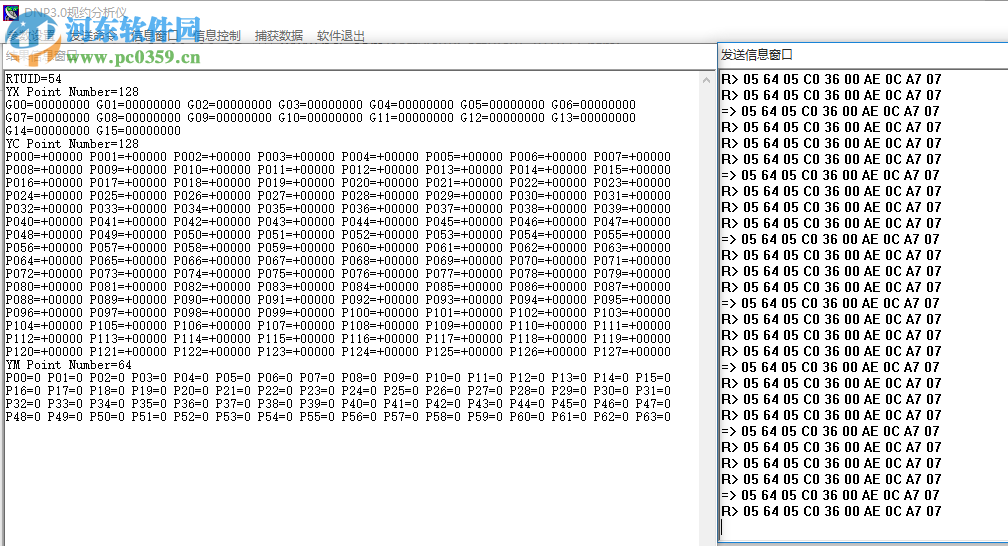This screenshot has width=1008, height=546.
Task: Open the 发送命令 menu
Action: 93,36
